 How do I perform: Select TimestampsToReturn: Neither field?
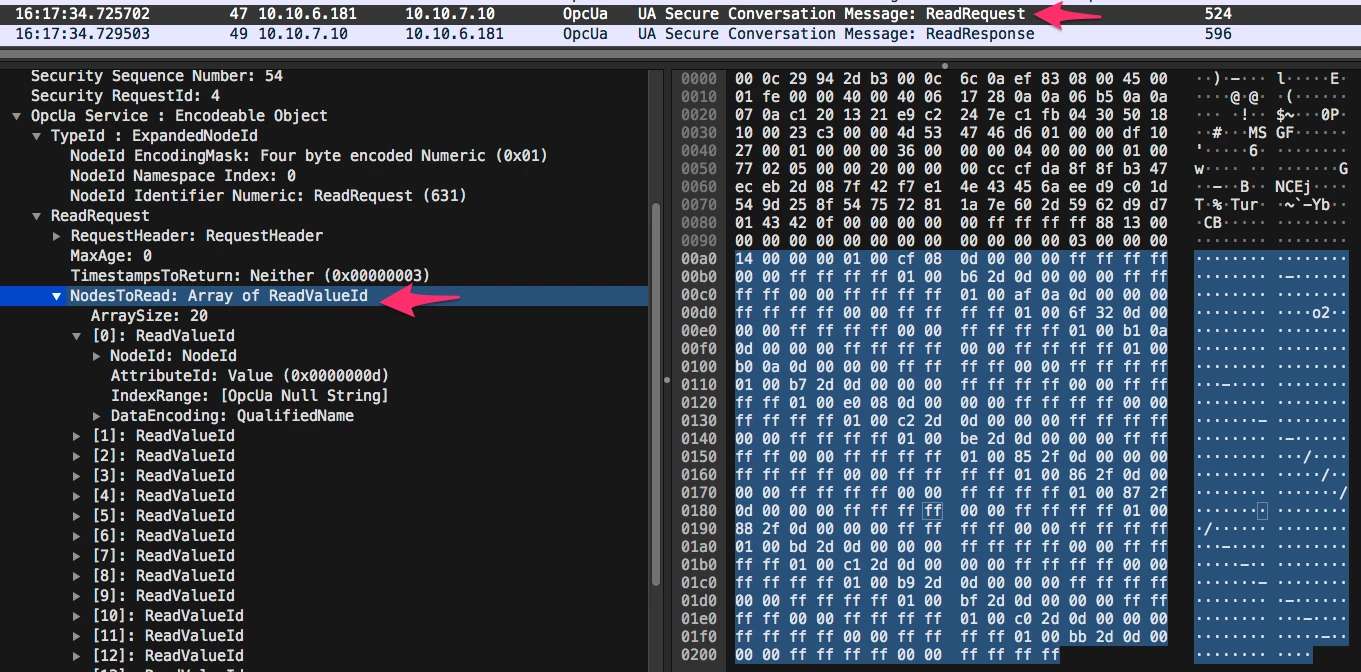point(235,276)
